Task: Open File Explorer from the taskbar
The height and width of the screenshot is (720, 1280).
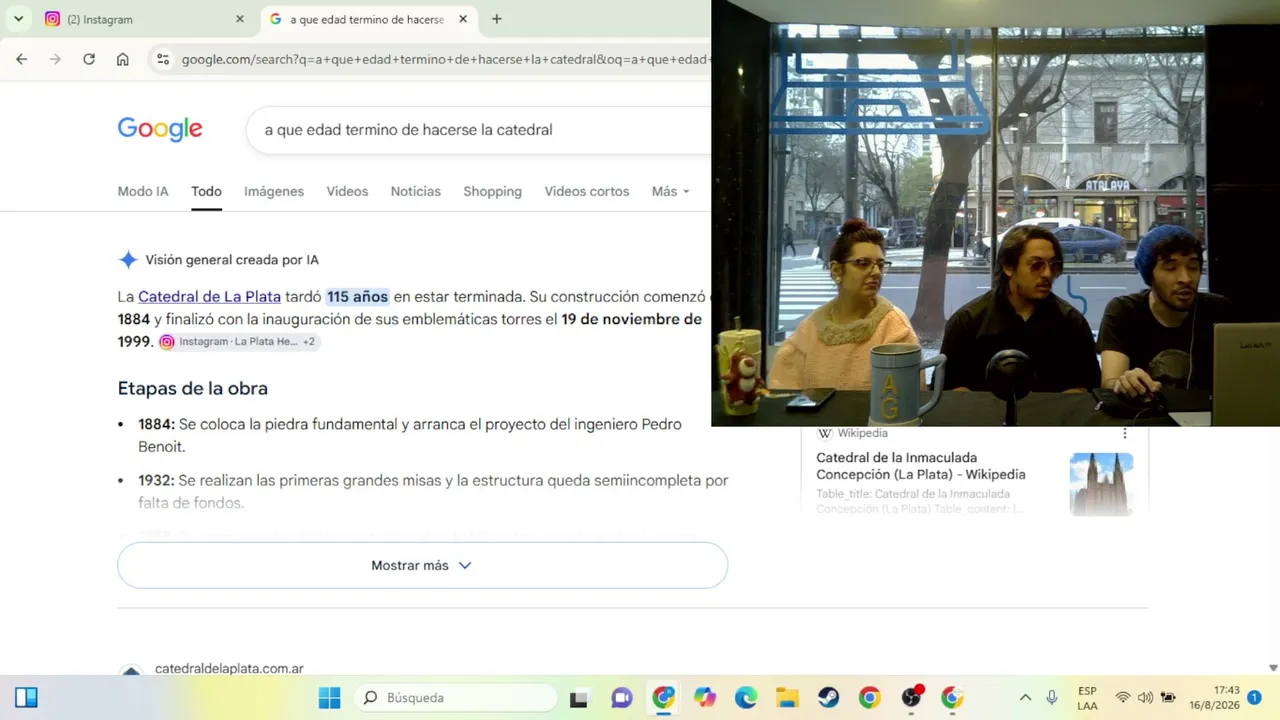Action: click(x=787, y=698)
